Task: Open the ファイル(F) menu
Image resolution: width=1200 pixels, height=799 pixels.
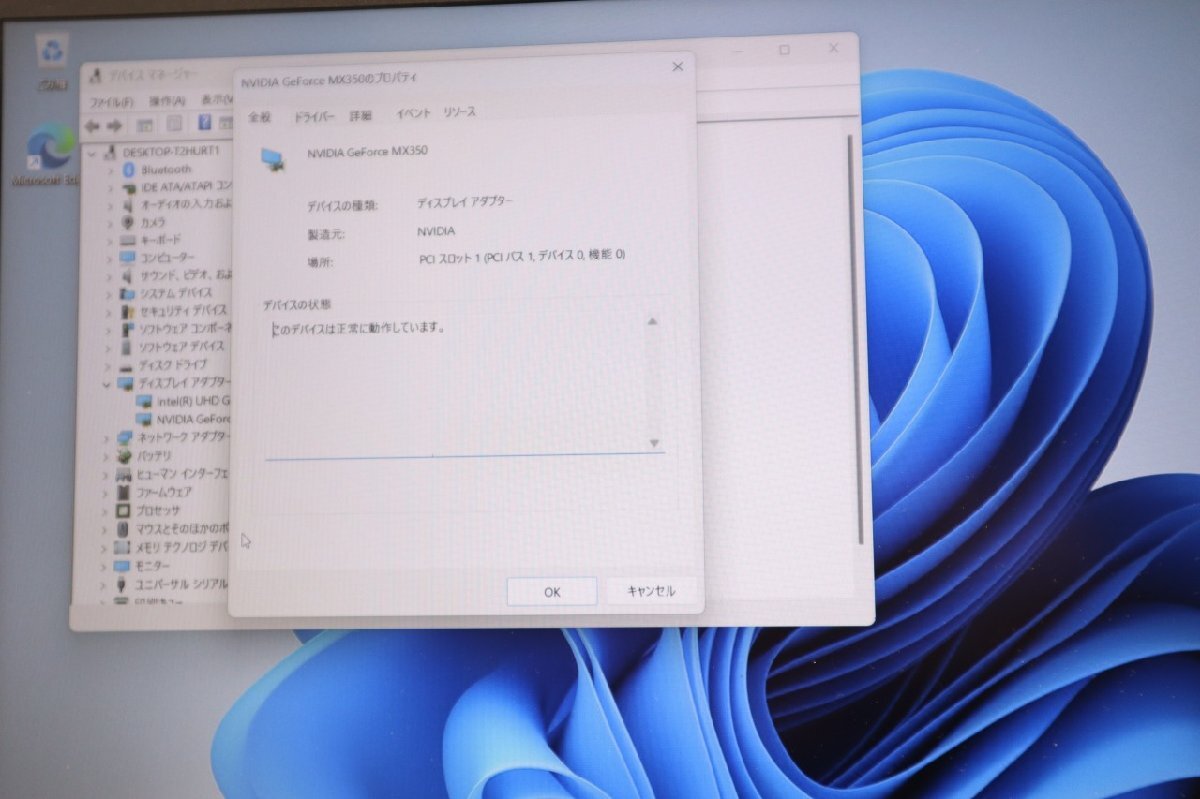Action: [112, 102]
